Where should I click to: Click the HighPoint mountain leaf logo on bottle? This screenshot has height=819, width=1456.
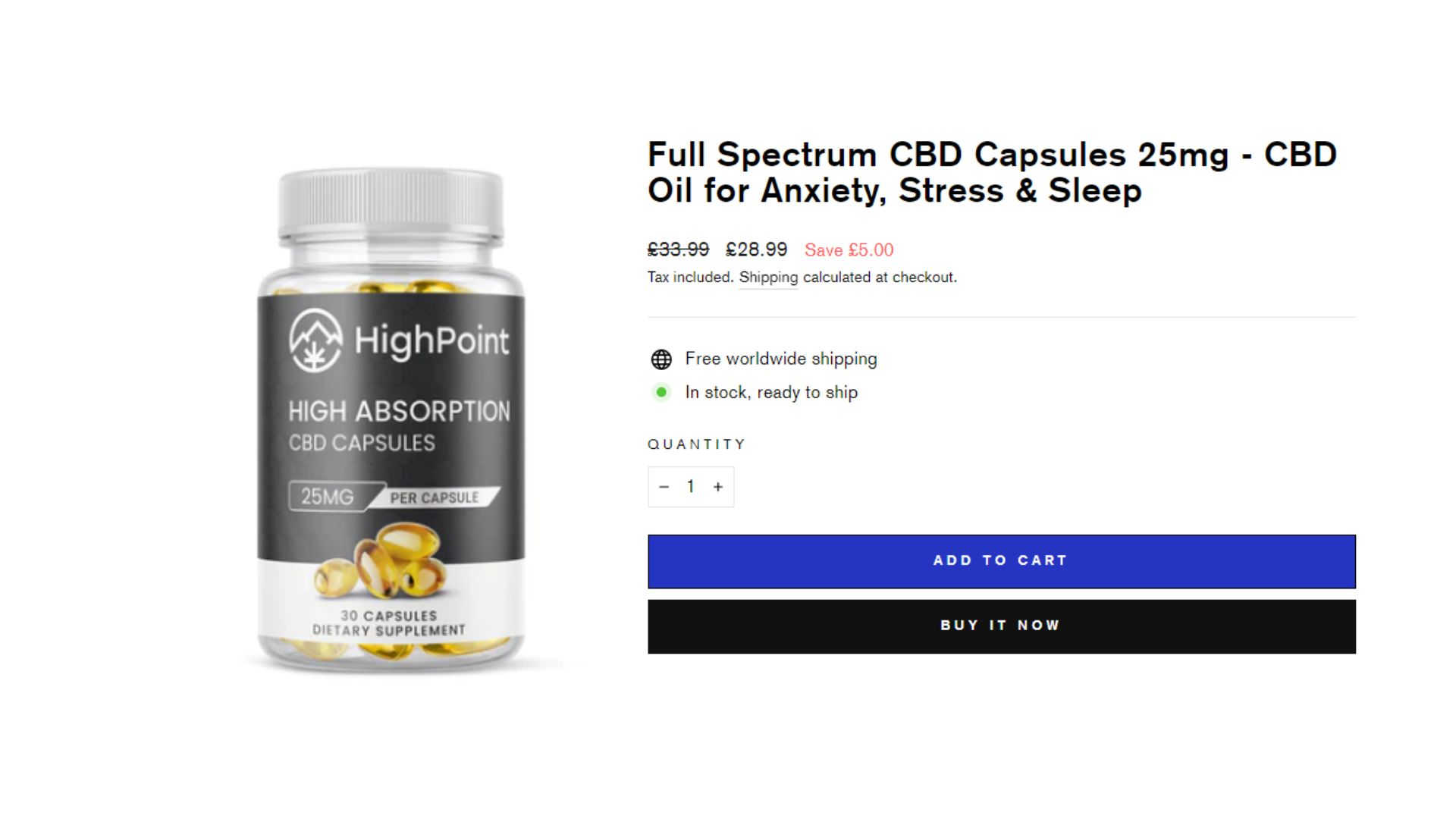pos(315,340)
